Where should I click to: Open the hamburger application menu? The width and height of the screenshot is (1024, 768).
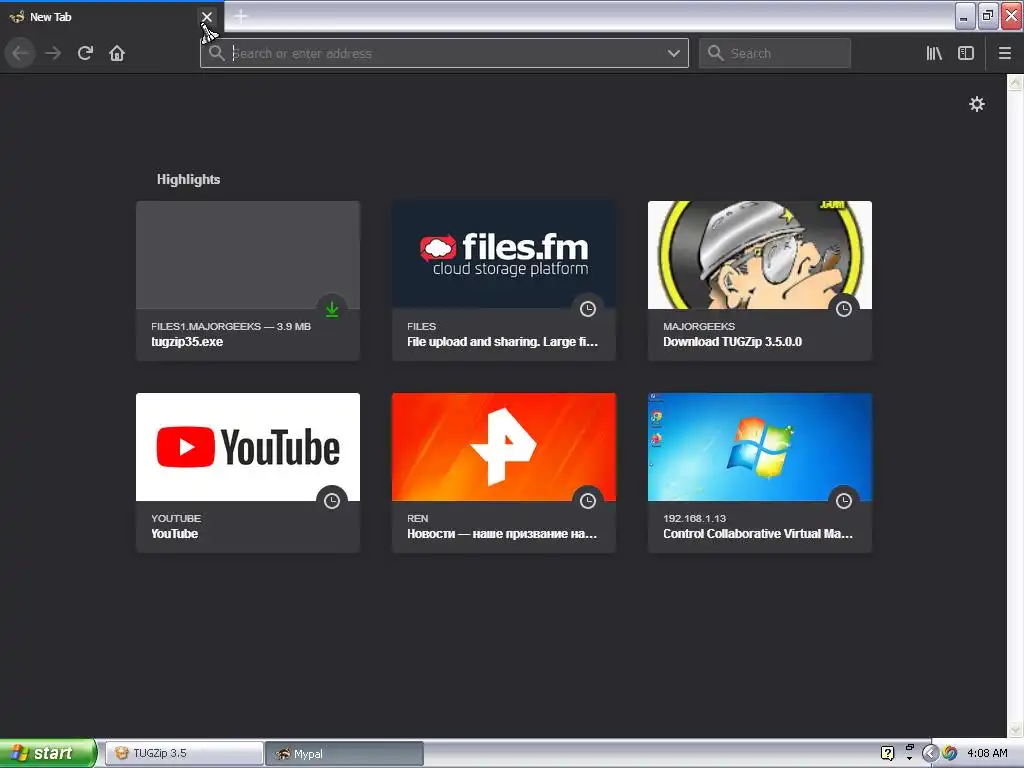tap(1004, 53)
